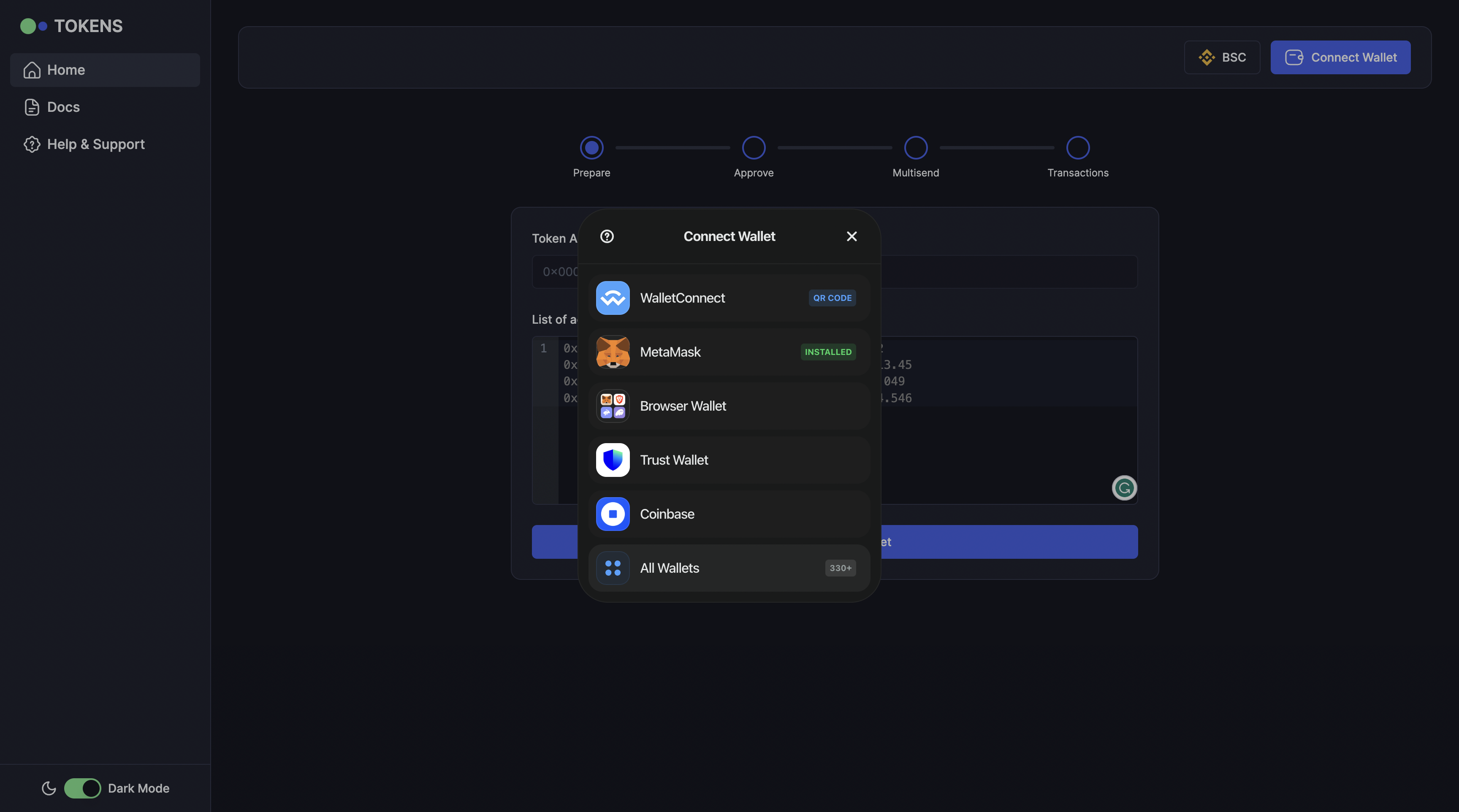
Task: Show the QR CODE for WalletConnect
Action: pos(832,298)
